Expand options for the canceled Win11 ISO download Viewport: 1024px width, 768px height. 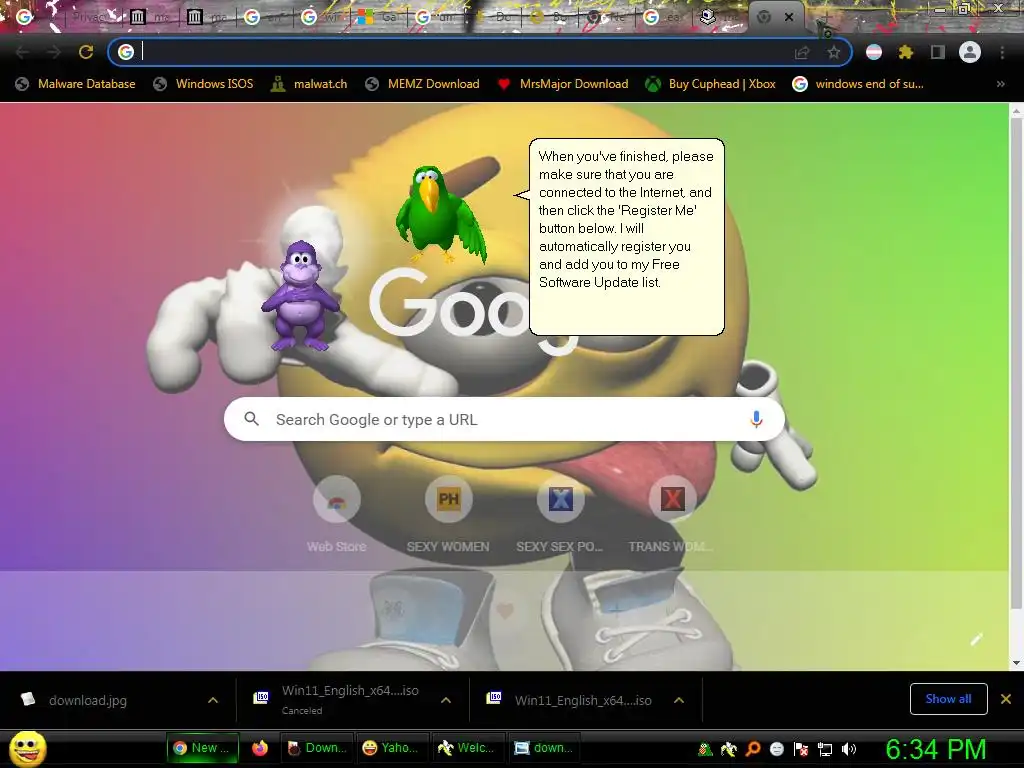[x=446, y=700]
